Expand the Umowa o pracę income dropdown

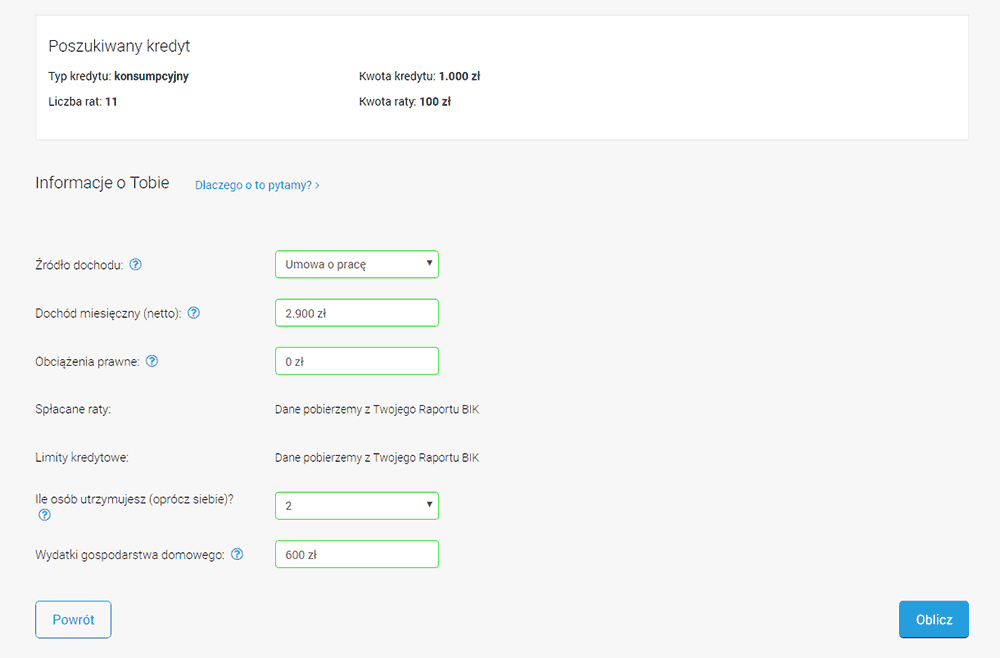[356, 264]
